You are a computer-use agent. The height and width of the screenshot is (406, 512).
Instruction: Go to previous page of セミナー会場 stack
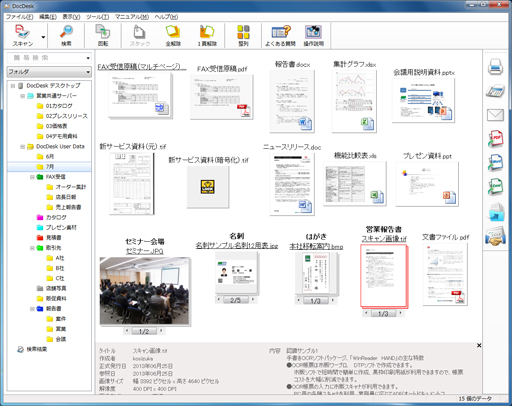pyautogui.click(x=127, y=331)
